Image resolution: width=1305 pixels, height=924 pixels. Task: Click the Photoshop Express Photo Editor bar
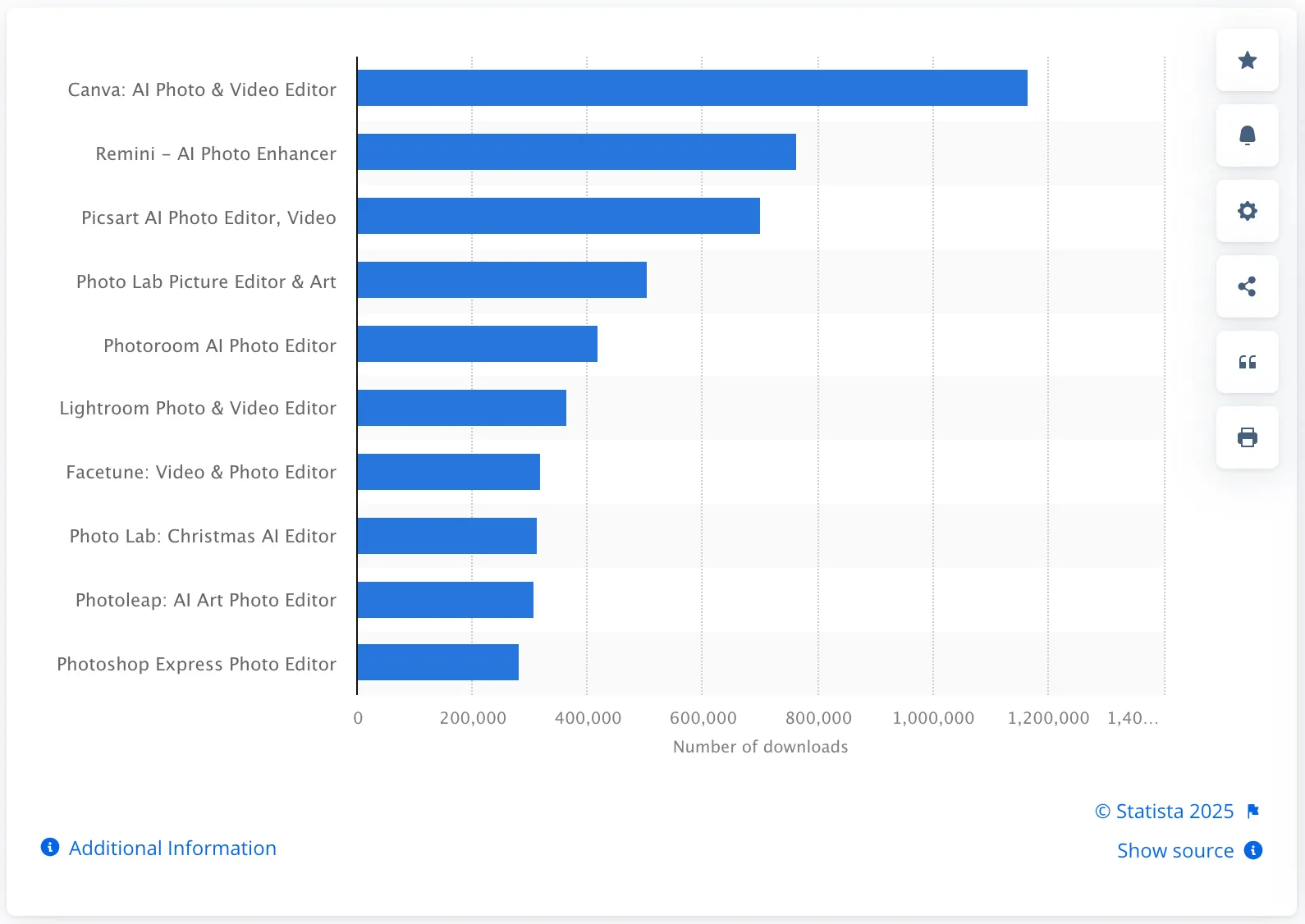[437, 662]
